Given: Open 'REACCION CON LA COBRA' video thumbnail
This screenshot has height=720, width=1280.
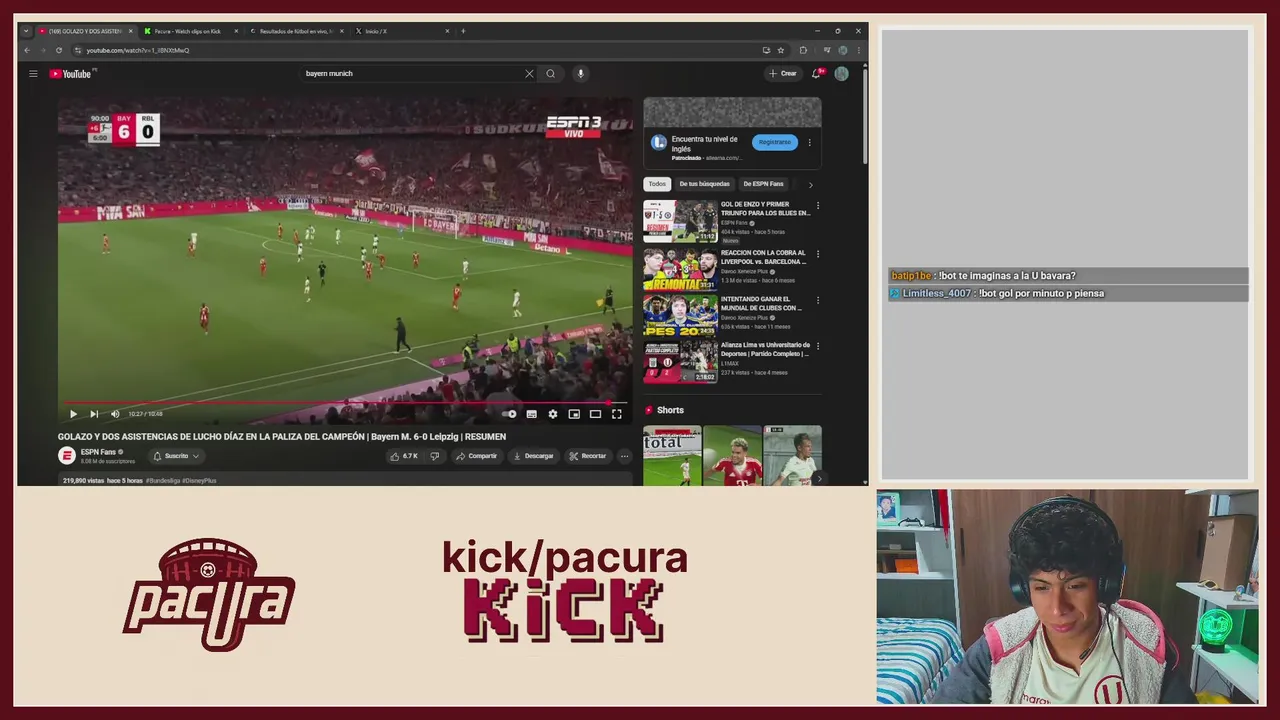Looking at the screenshot, I should click(x=680, y=269).
